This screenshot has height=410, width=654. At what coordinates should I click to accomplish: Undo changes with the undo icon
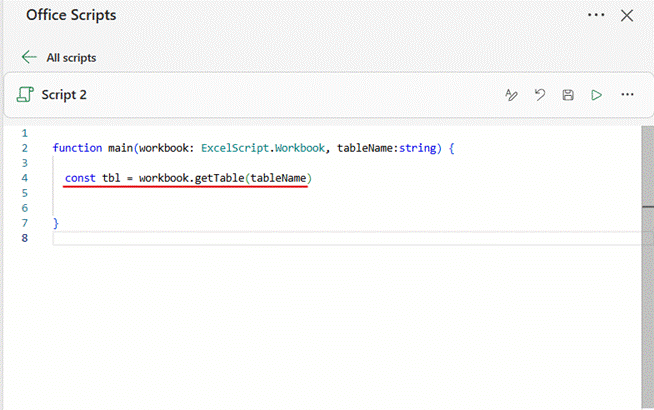pos(540,95)
